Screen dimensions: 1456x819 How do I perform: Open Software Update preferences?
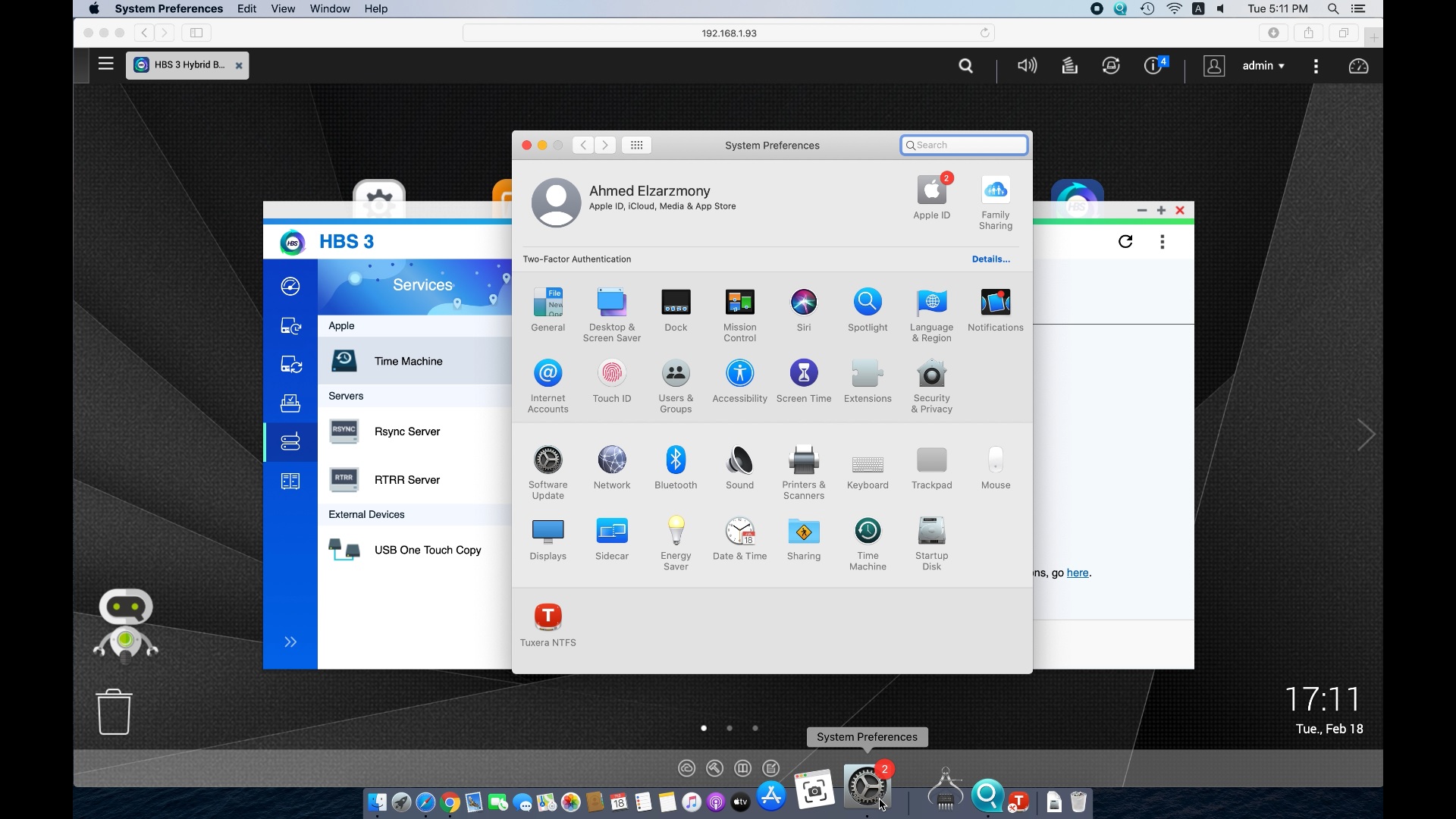[548, 472]
